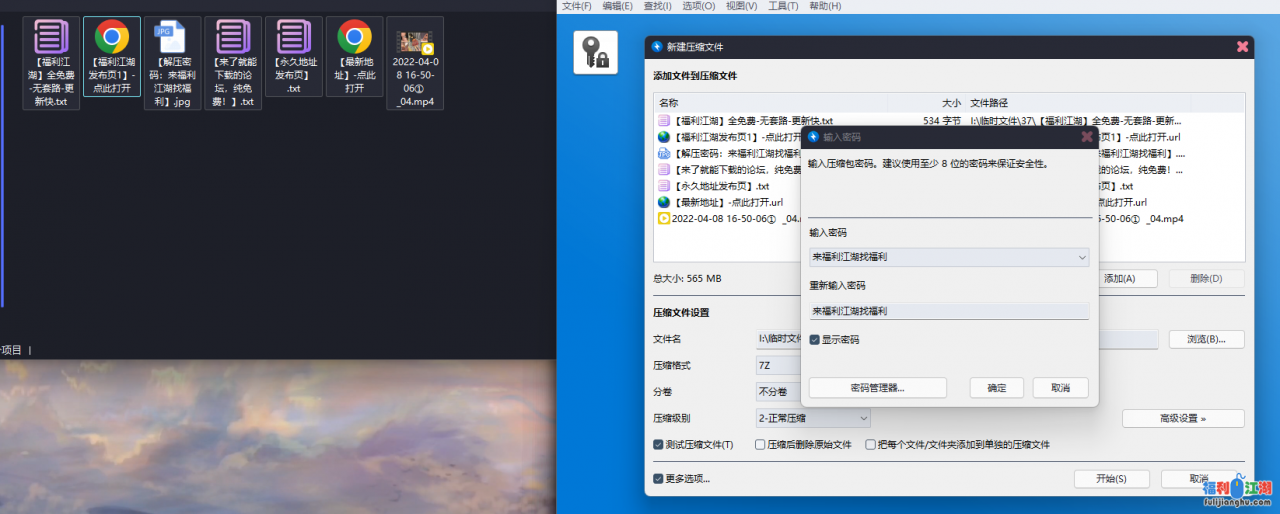The image size is (1280, 514).
Task: Click the key-and-lock password icon
Action: pyautogui.click(x=595, y=52)
